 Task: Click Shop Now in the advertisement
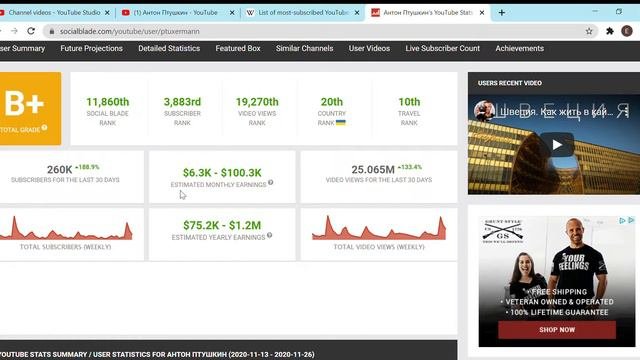point(557,329)
